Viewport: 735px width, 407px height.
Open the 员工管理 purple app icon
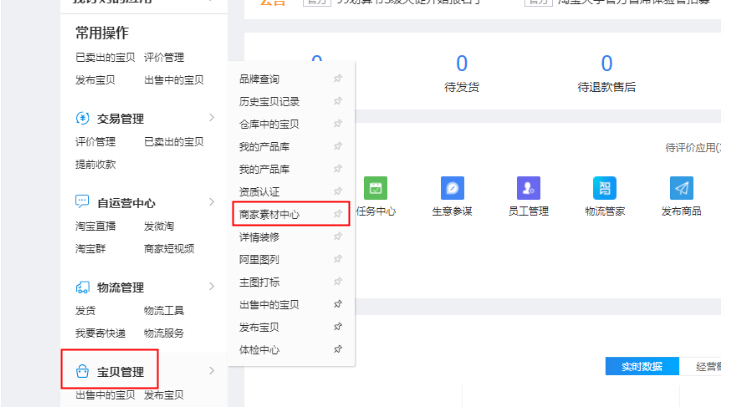528,188
